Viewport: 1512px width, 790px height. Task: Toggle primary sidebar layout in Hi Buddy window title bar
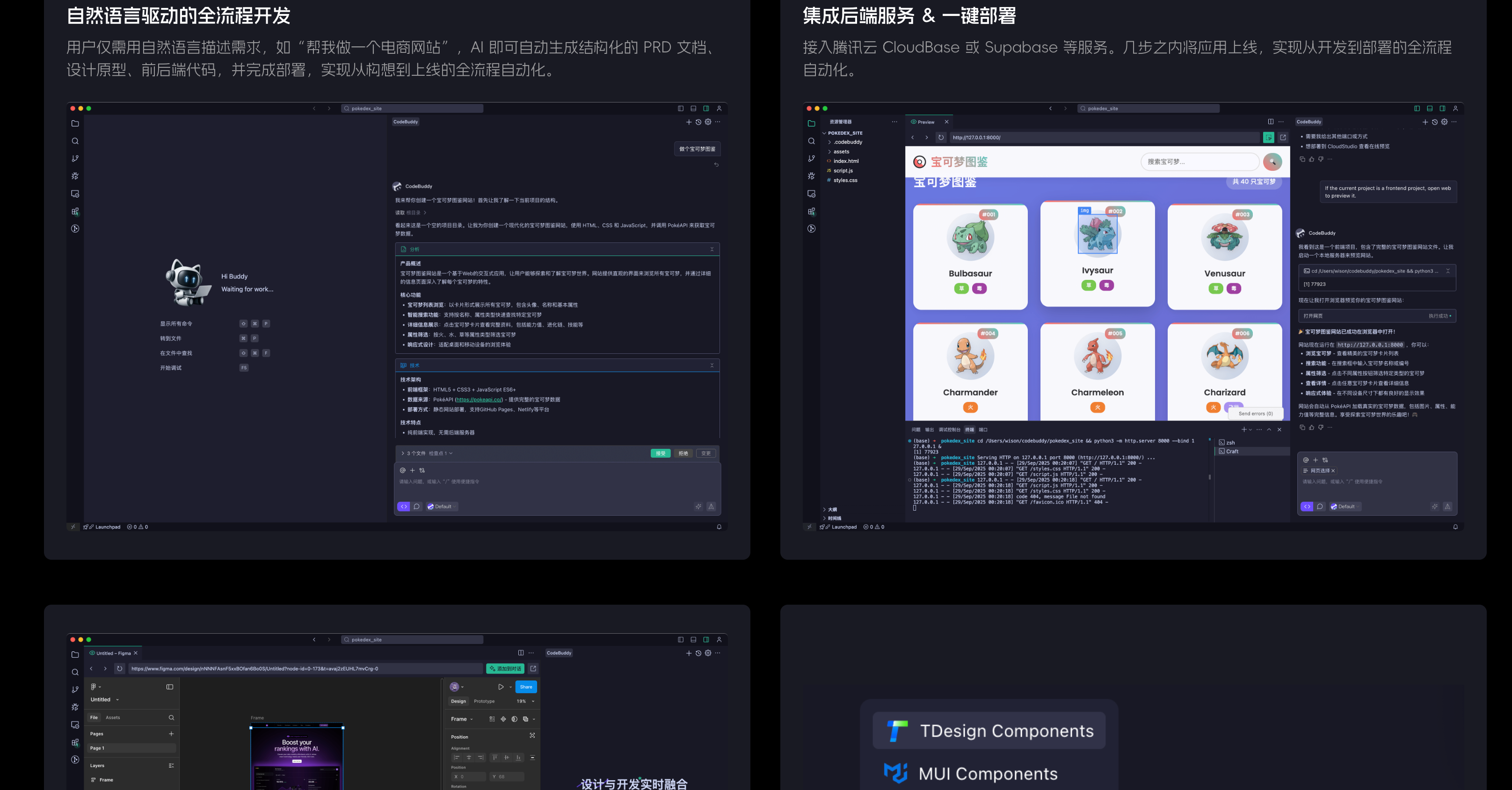pyautogui.click(x=681, y=109)
